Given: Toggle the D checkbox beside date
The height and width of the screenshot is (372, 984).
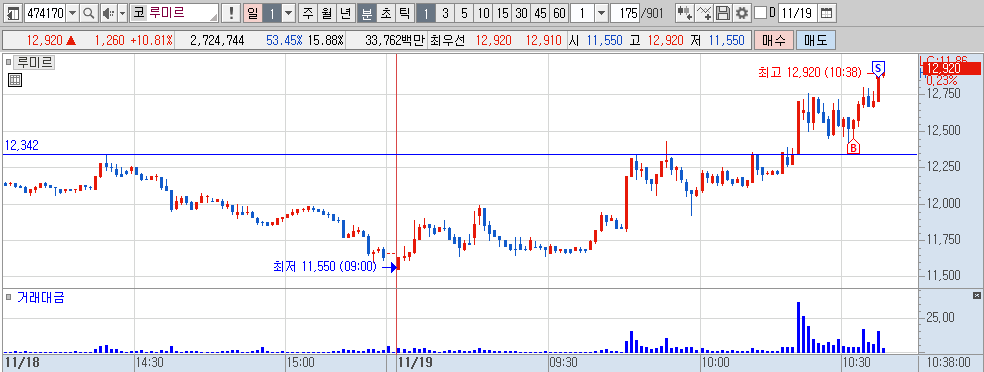Looking at the screenshot, I should tap(760, 13).
